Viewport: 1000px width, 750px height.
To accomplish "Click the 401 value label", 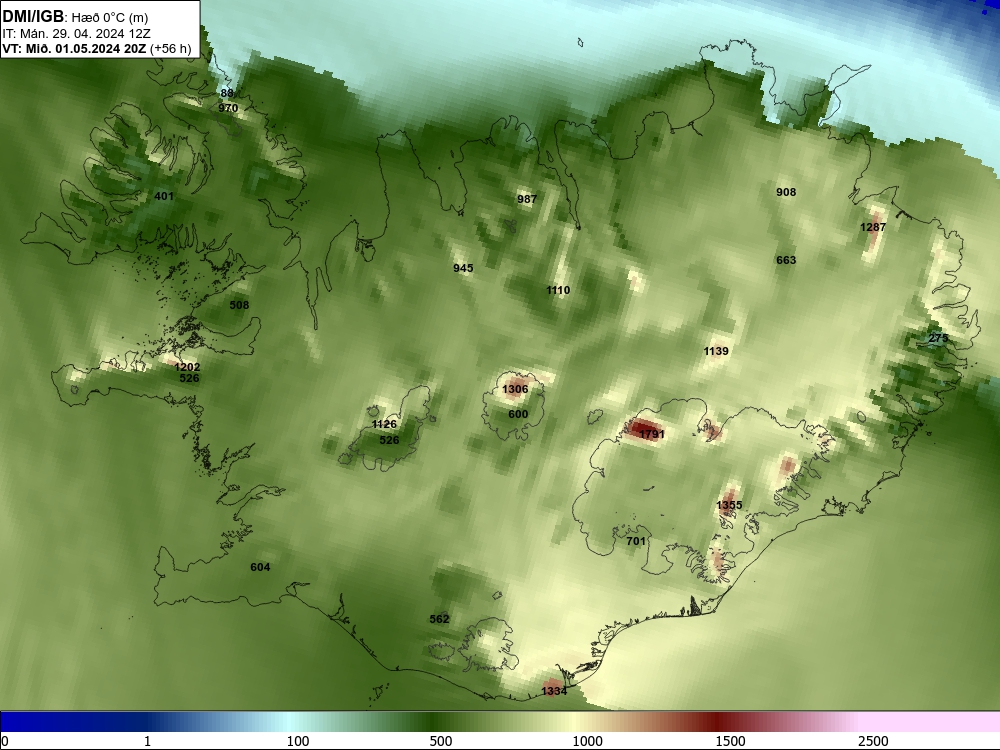I will 164,196.
